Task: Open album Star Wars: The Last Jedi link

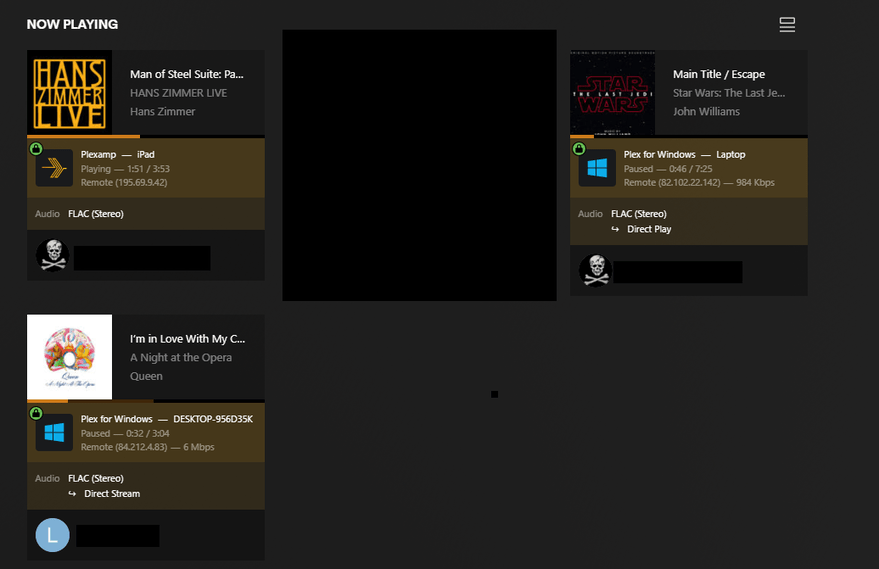Action: click(729, 93)
